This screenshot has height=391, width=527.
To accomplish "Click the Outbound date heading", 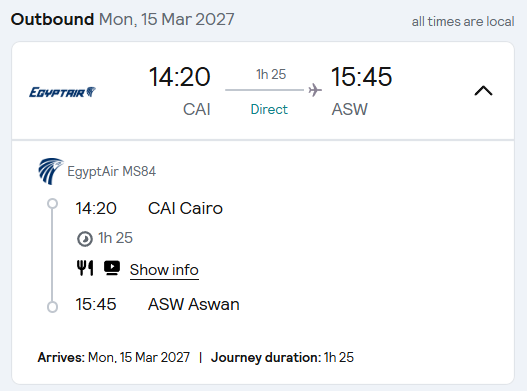I will coord(122,19).
